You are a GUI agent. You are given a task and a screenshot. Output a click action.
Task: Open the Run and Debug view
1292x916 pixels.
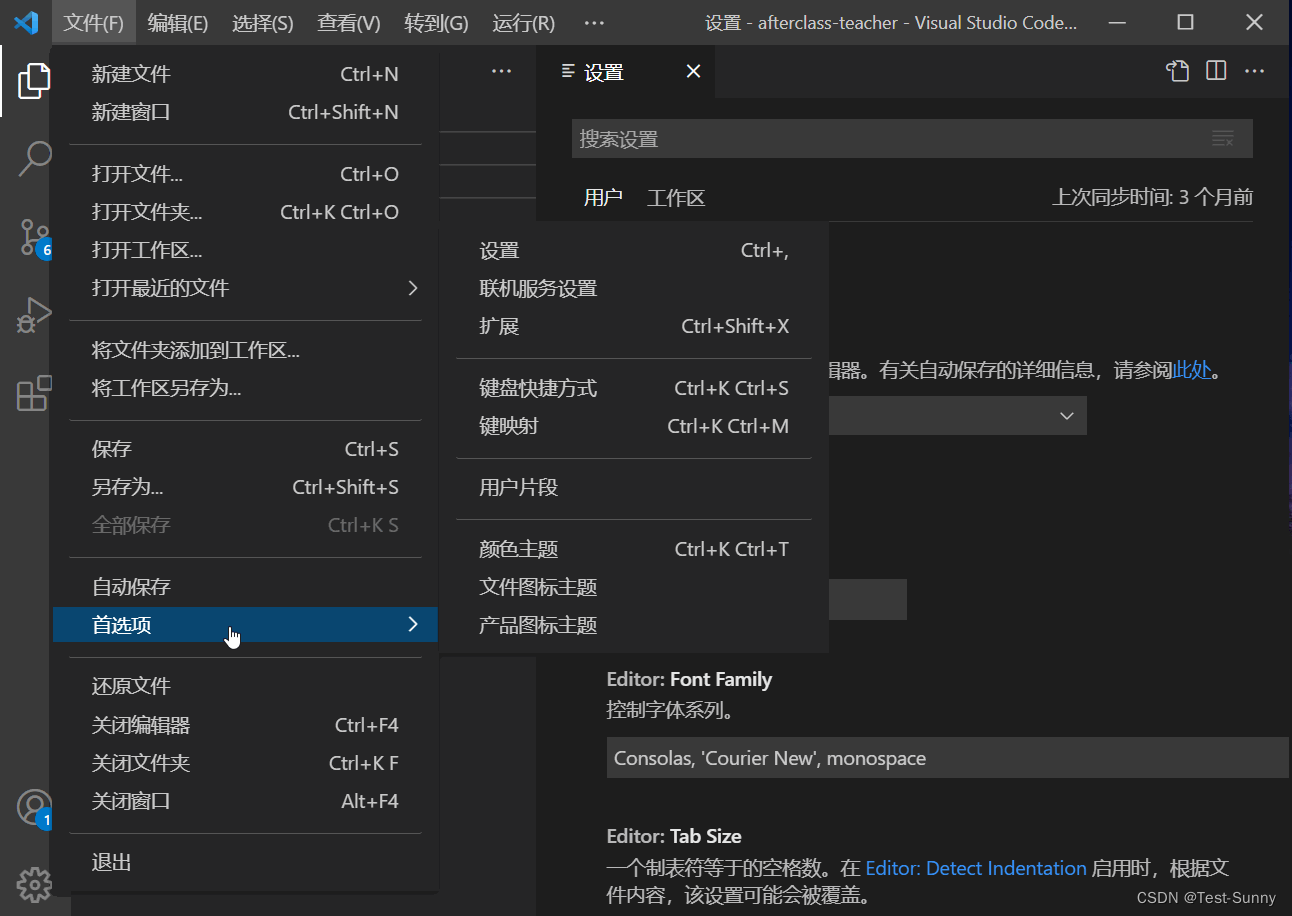pyautogui.click(x=35, y=315)
